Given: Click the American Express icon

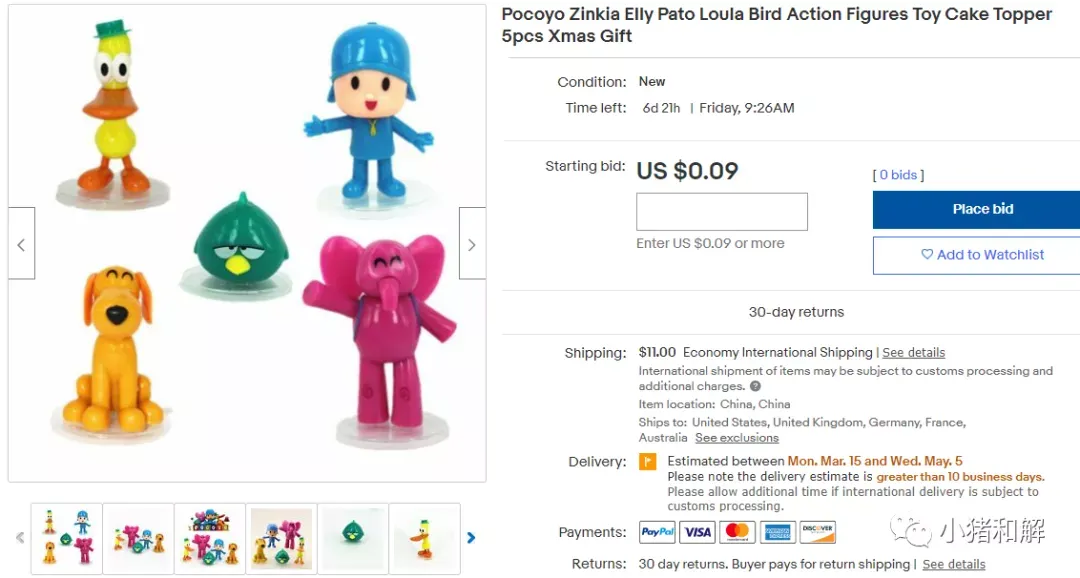Looking at the screenshot, I should (778, 532).
